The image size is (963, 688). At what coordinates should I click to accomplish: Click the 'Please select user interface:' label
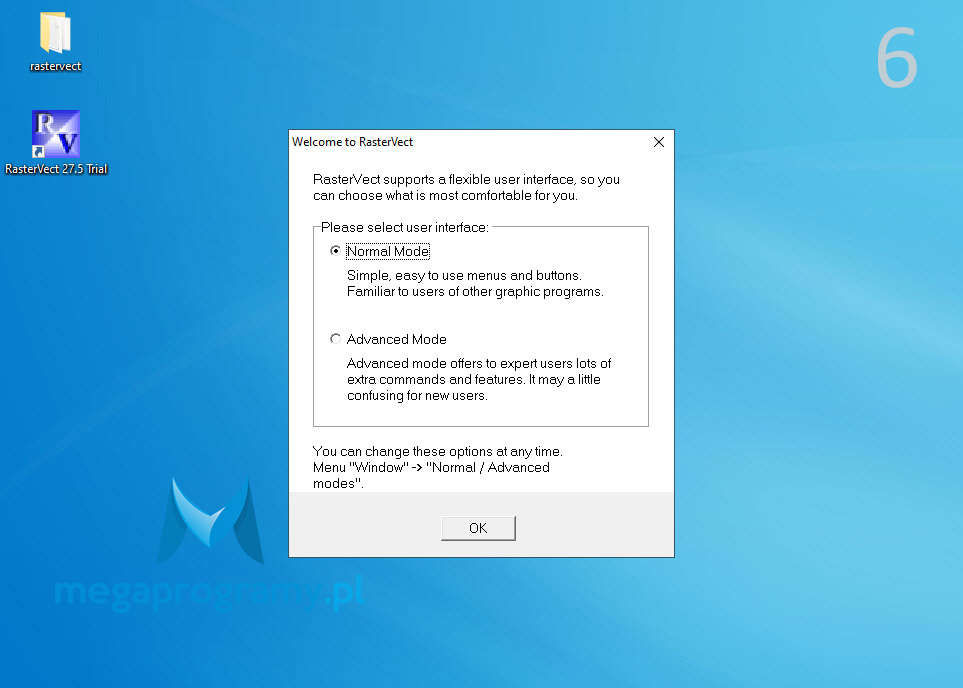tap(405, 227)
